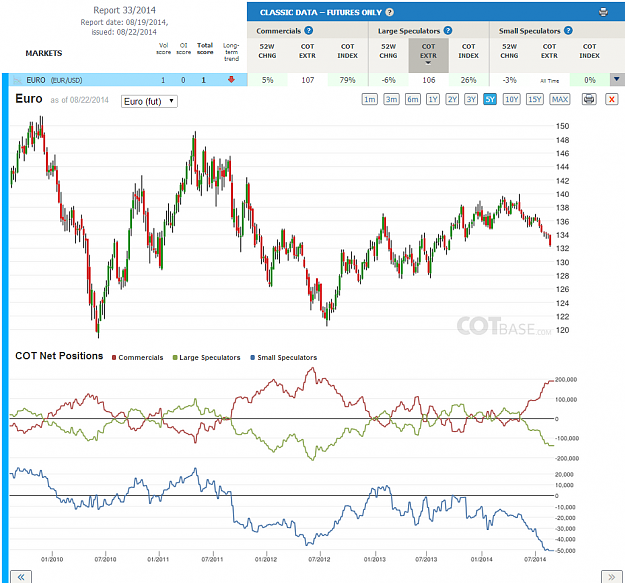Viewport: 625px width, 583px height.
Task: Select the EURO (EUR/USD) market row
Action: coord(128,80)
